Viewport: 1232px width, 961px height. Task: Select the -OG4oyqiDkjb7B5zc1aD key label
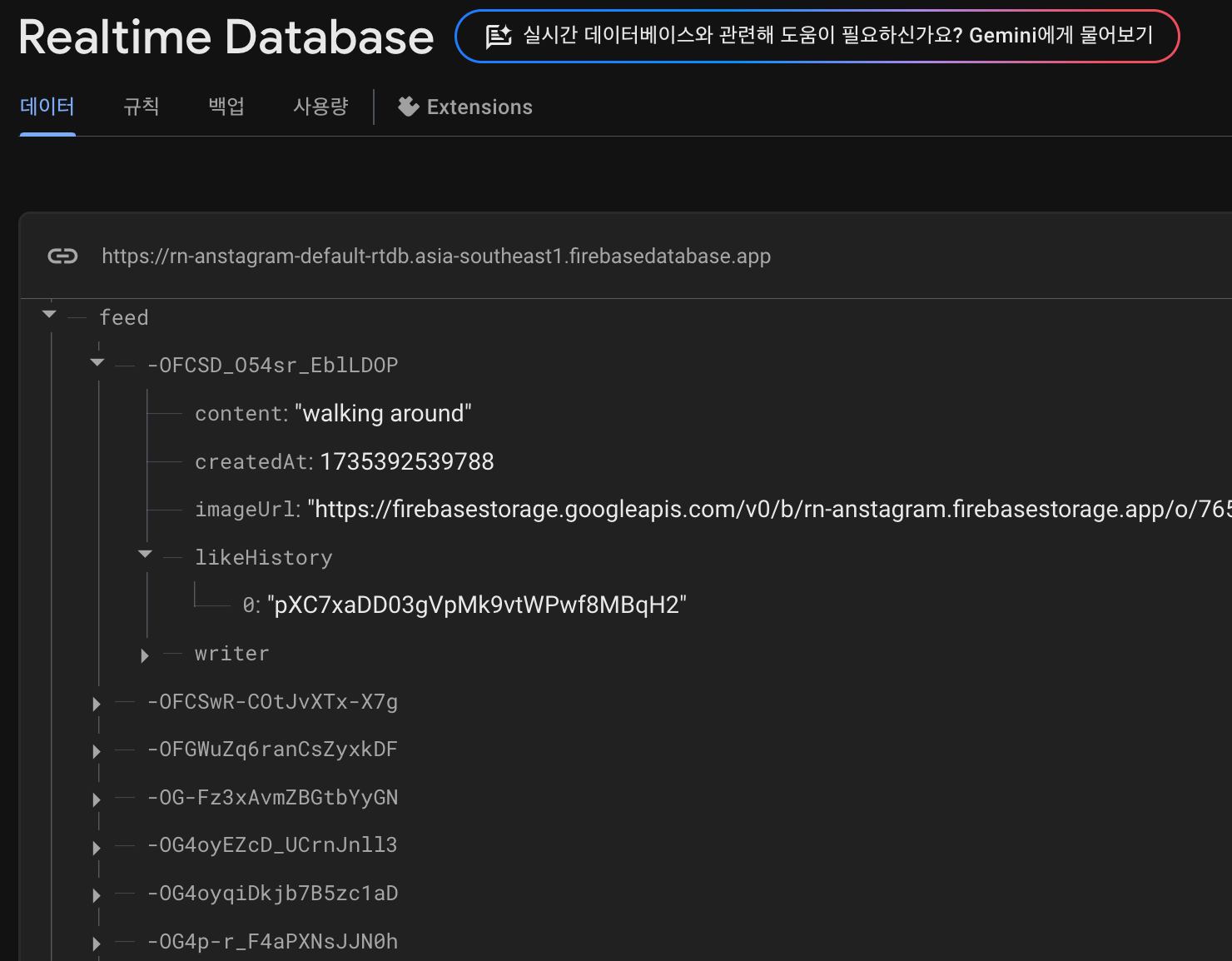(273, 894)
